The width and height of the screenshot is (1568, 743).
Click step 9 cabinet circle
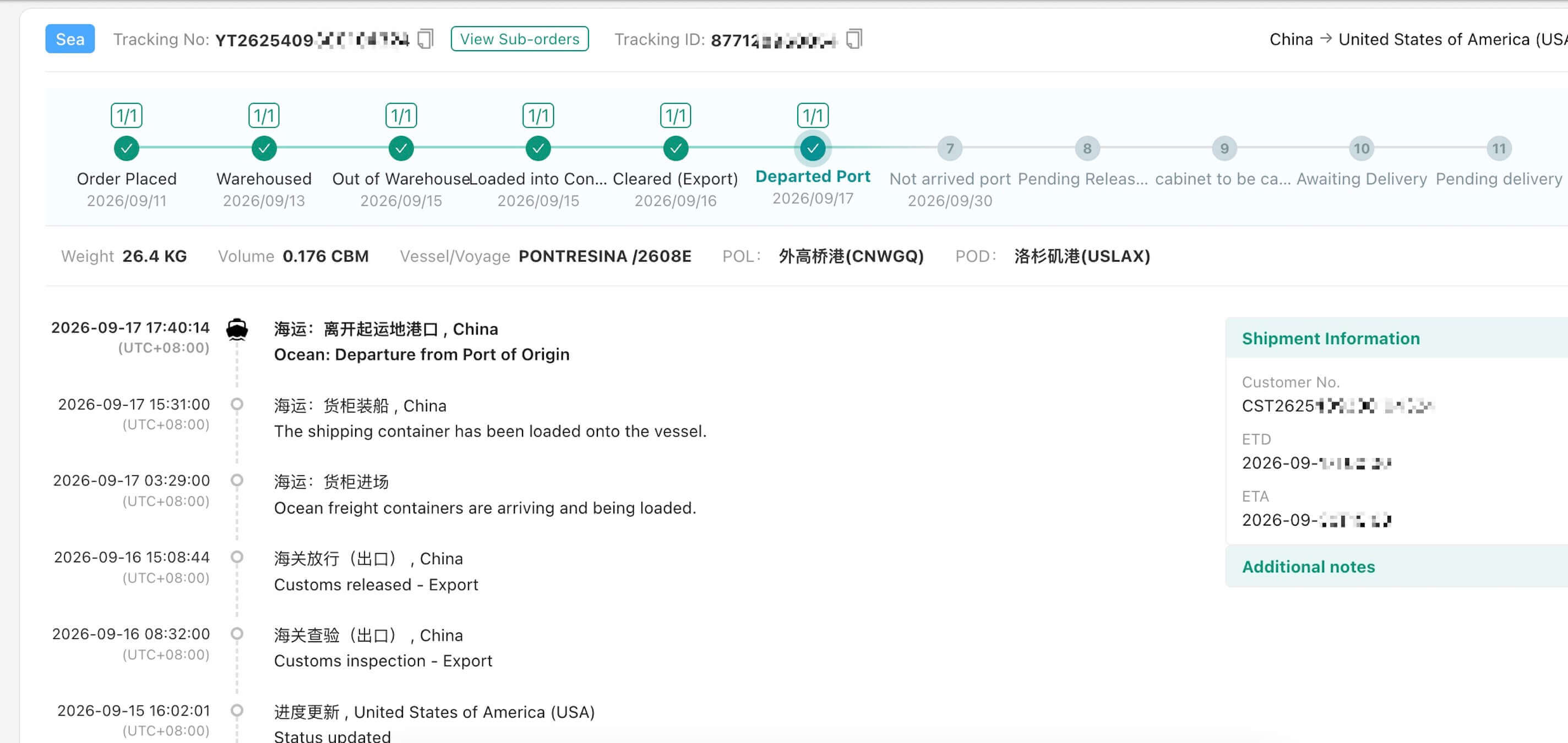point(1224,149)
